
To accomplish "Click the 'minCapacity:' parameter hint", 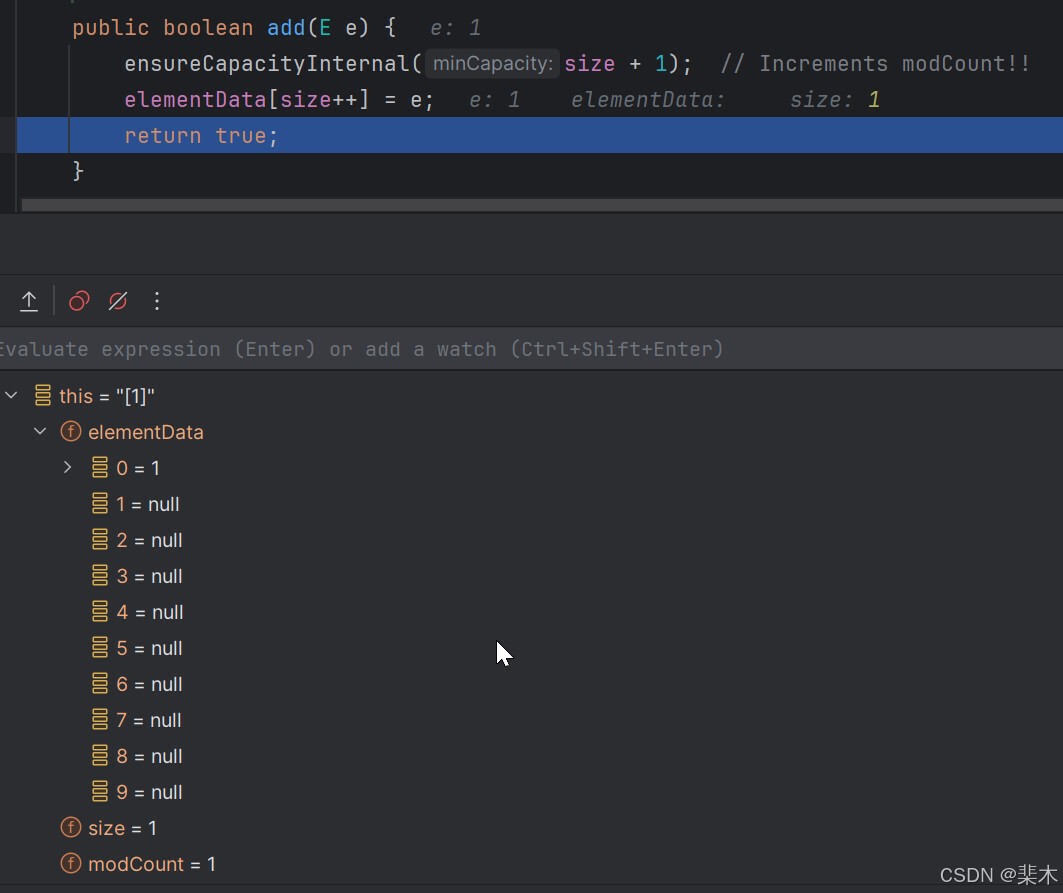I will [493, 64].
